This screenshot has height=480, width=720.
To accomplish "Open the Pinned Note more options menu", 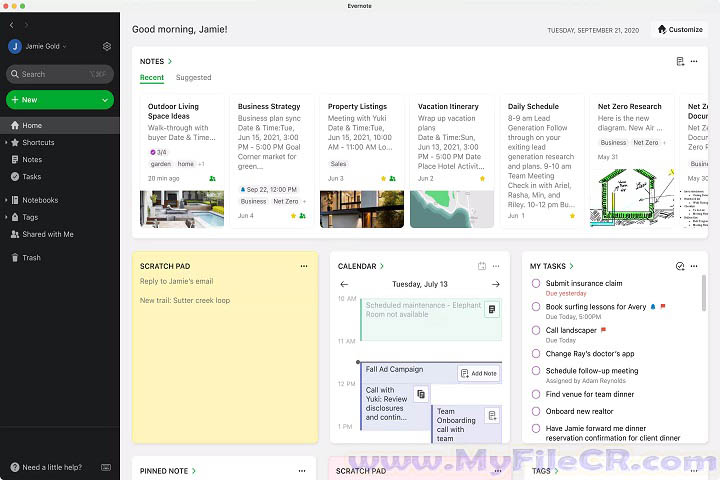I will point(302,471).
